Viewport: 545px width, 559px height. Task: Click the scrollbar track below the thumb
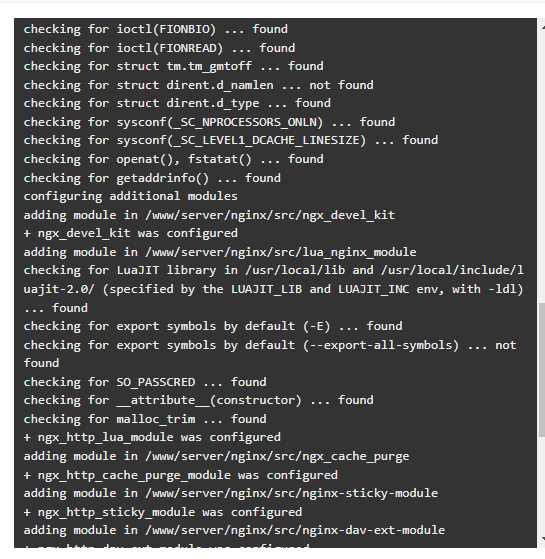coord(542,485)
